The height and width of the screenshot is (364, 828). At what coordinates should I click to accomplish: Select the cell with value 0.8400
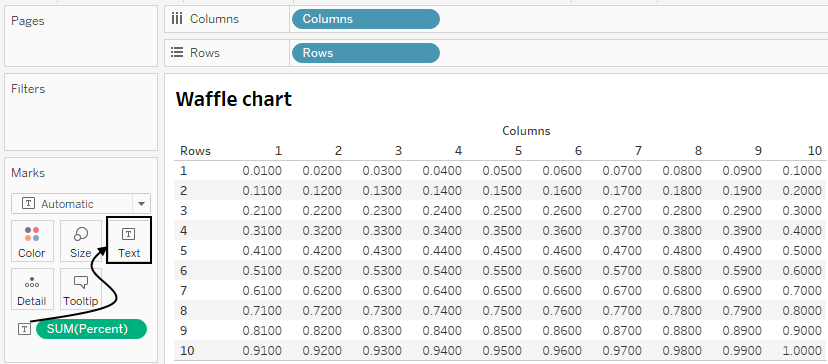point(443,331)
